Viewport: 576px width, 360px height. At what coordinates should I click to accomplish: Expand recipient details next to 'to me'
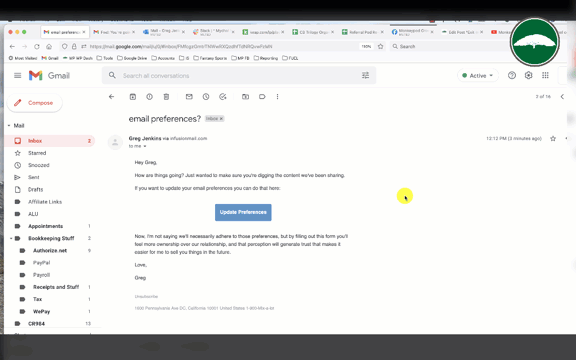pos(145,146)
